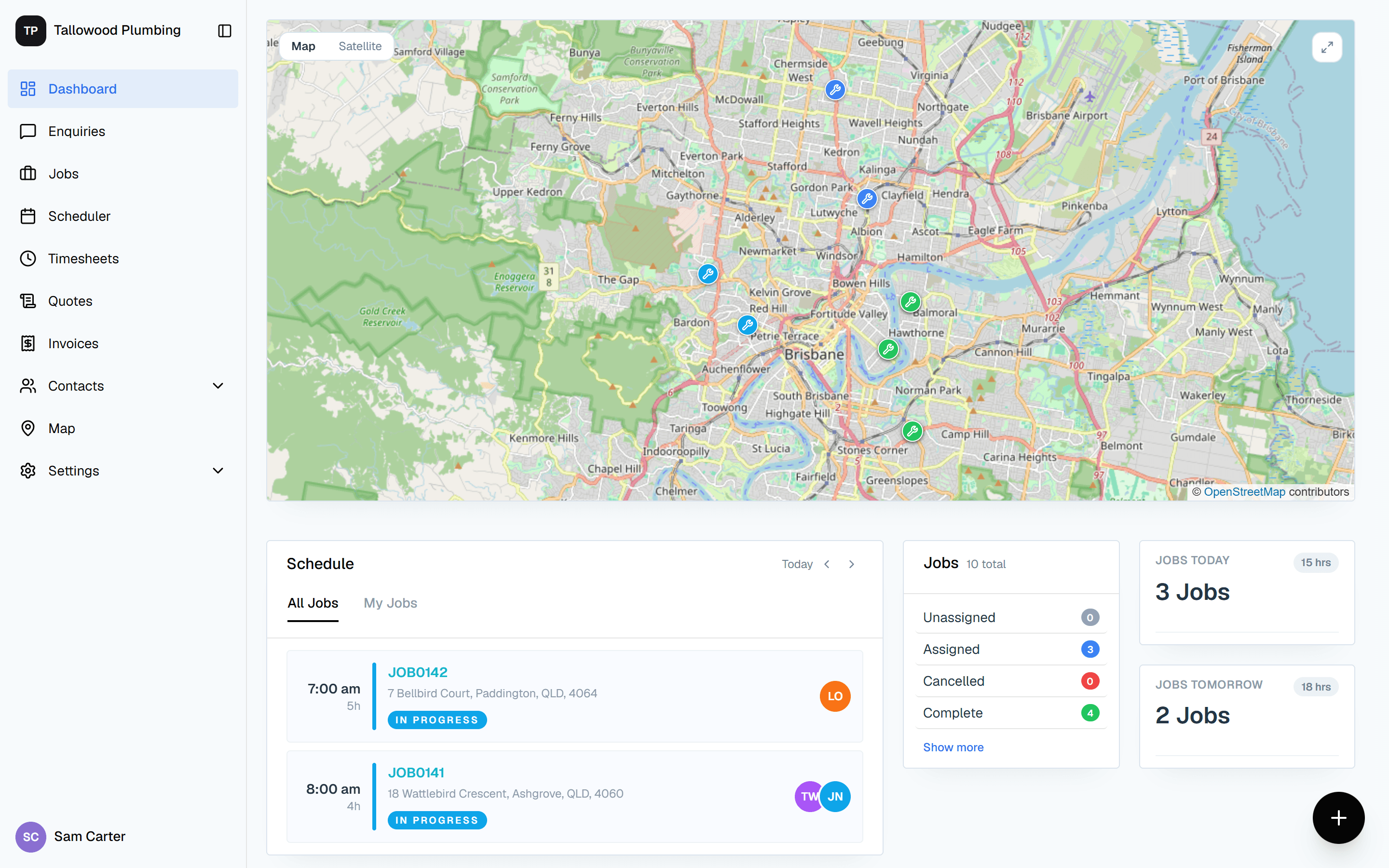
Task: Expand the map to fullscreen
Action: (x=1327, y=47)
